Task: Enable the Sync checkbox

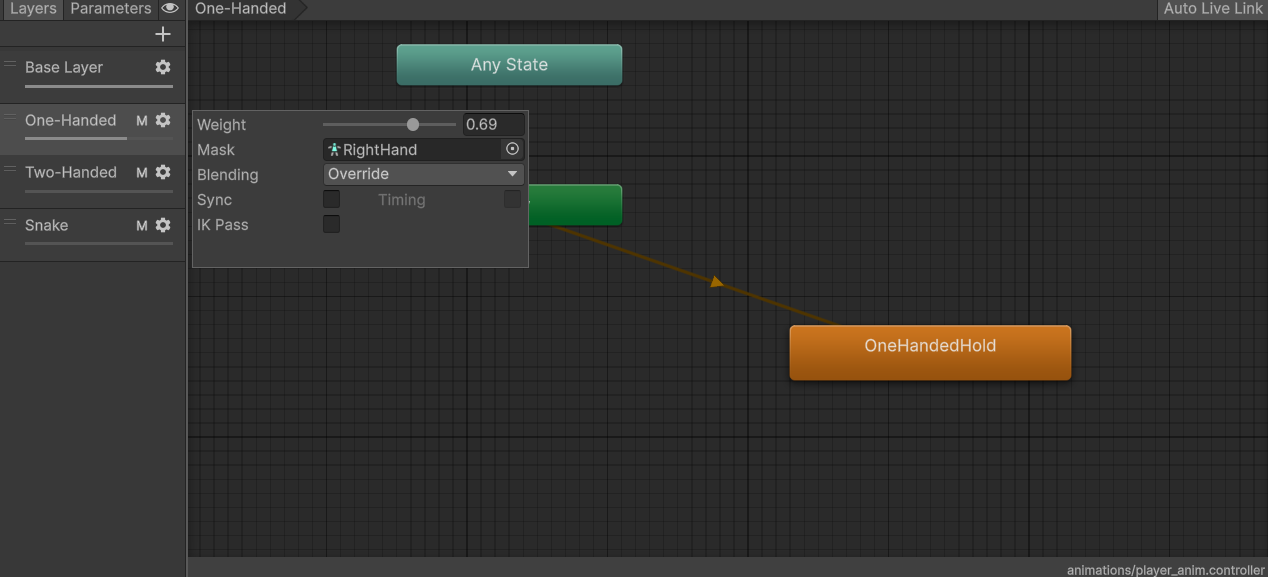Action: click(331, 200)
